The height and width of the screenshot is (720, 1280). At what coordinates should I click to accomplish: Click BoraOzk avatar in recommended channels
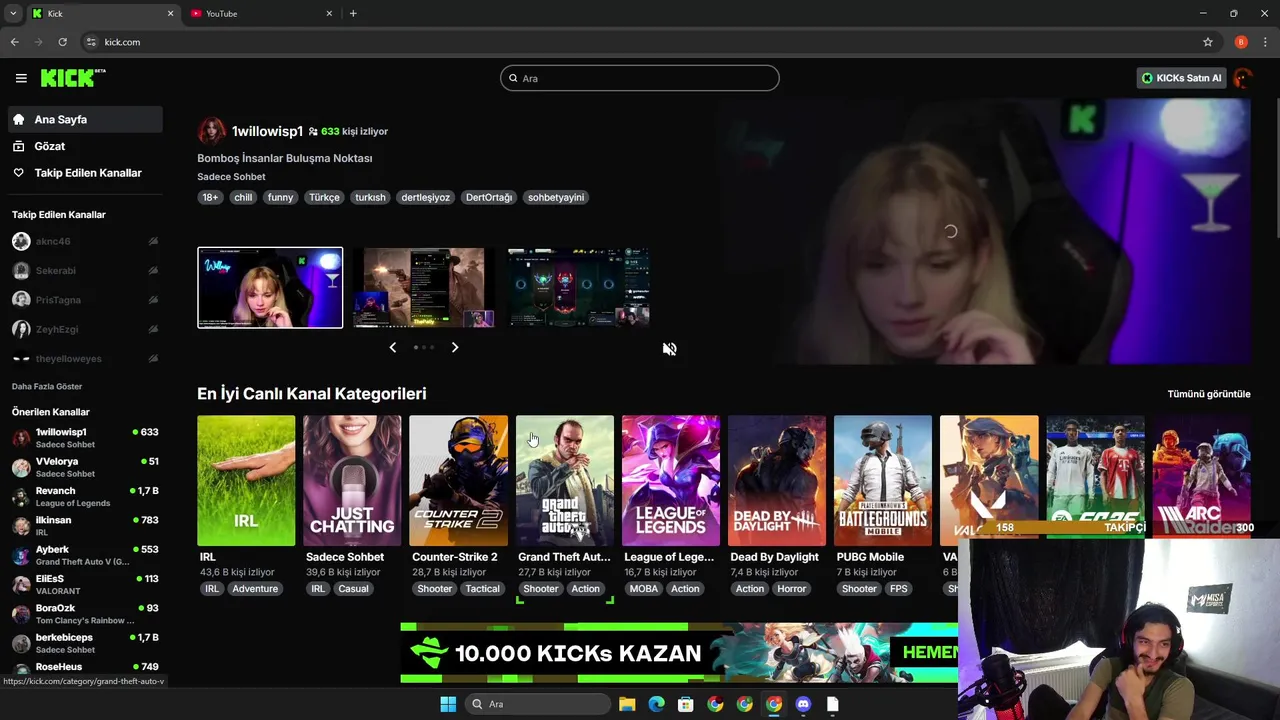(x=21, y=614)
